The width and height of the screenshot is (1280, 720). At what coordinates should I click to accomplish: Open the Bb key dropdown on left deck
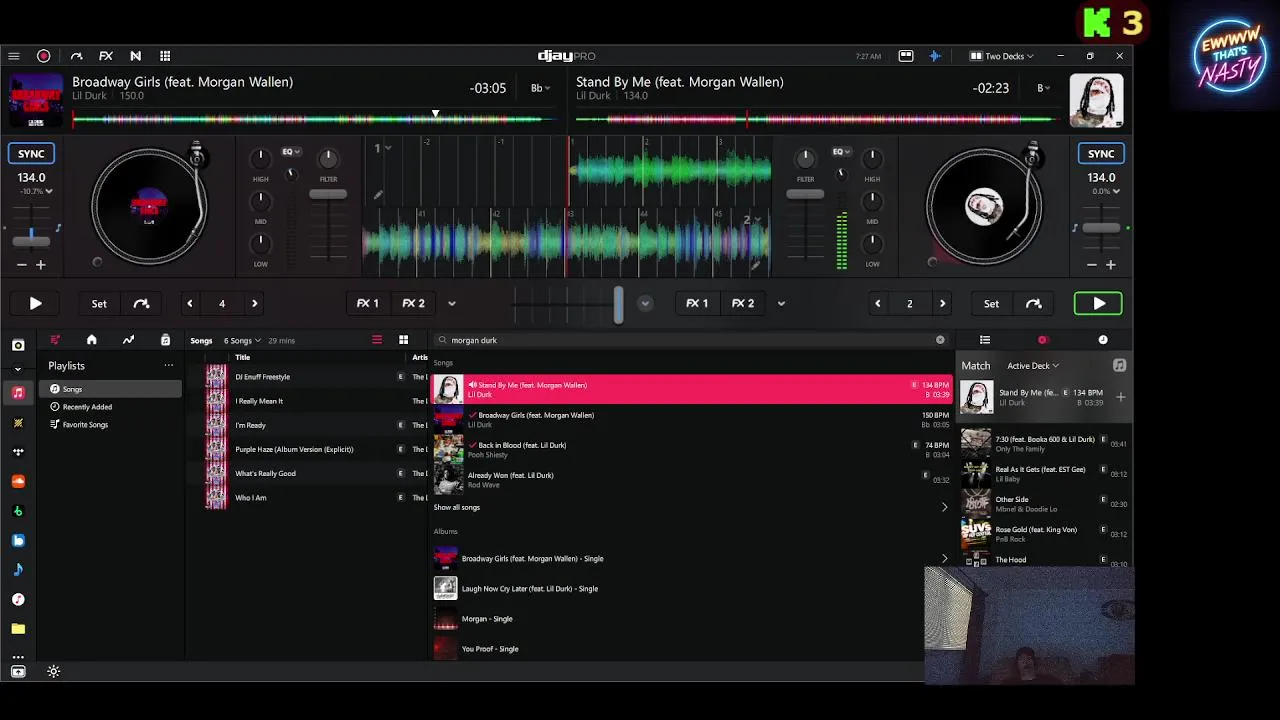tap(540, 88)
